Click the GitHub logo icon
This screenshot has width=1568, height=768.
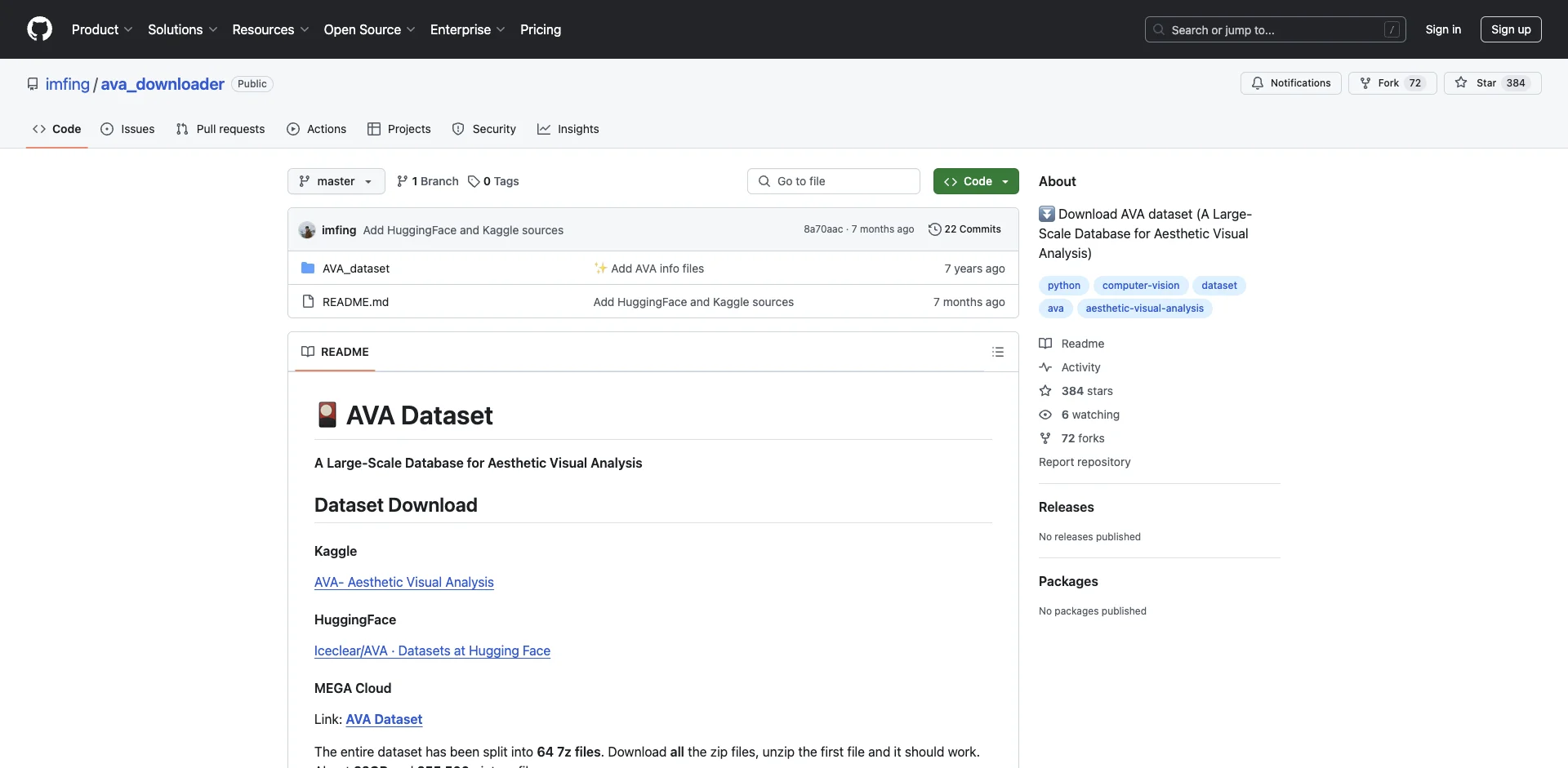39,29
